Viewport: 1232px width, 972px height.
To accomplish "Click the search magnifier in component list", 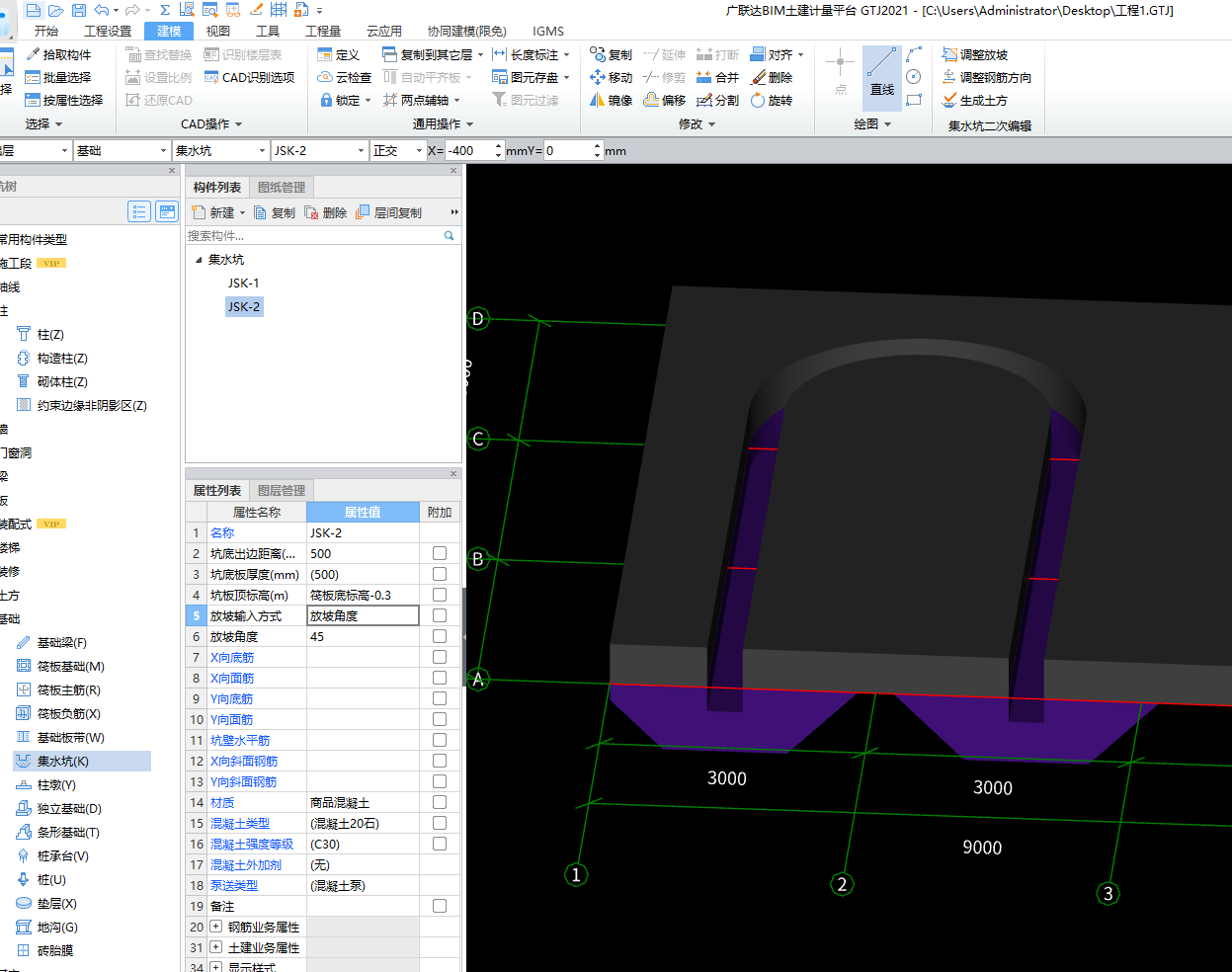I will pos(449,235).
